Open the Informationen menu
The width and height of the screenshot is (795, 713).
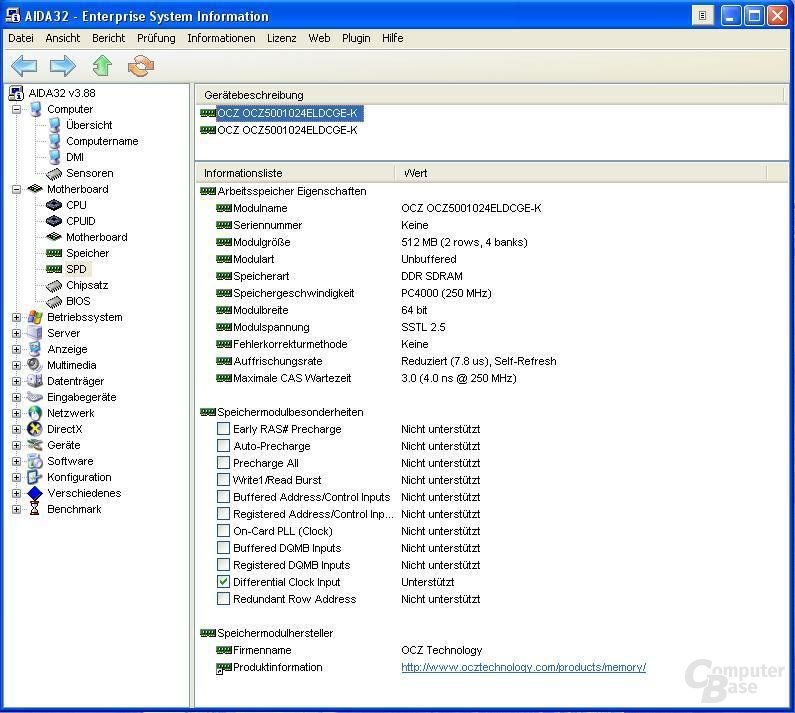pyautogui.click(x=221, y=39)
